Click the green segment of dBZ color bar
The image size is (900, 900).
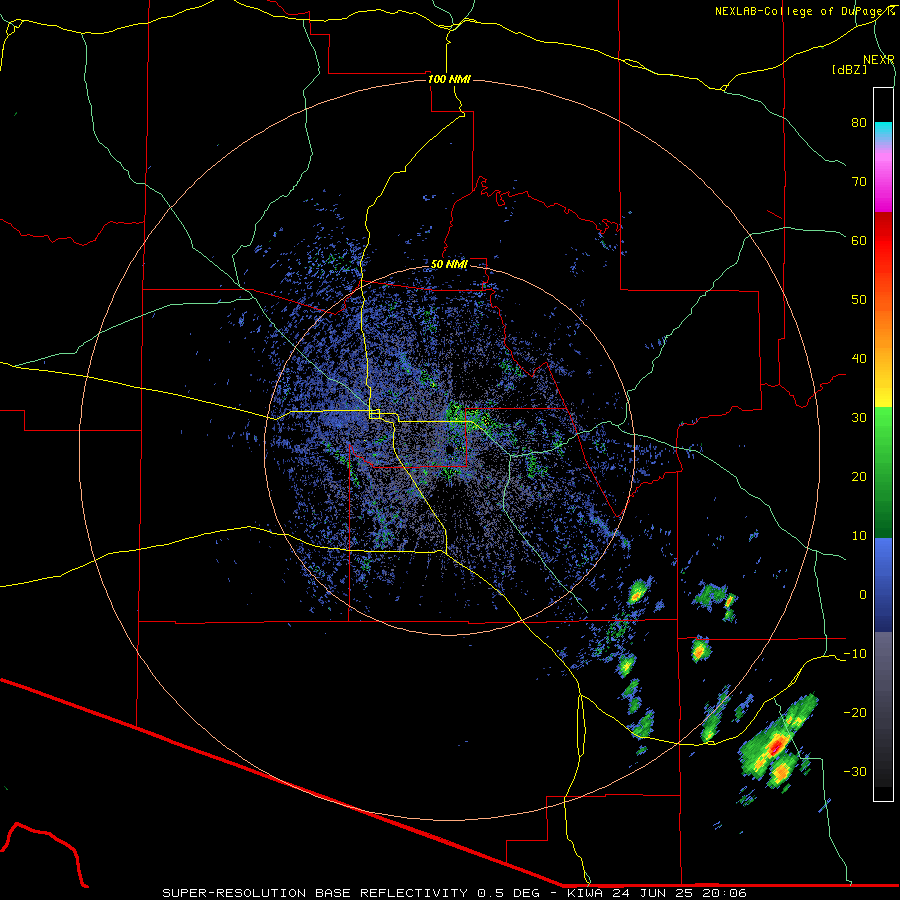(x=883, y=472)
